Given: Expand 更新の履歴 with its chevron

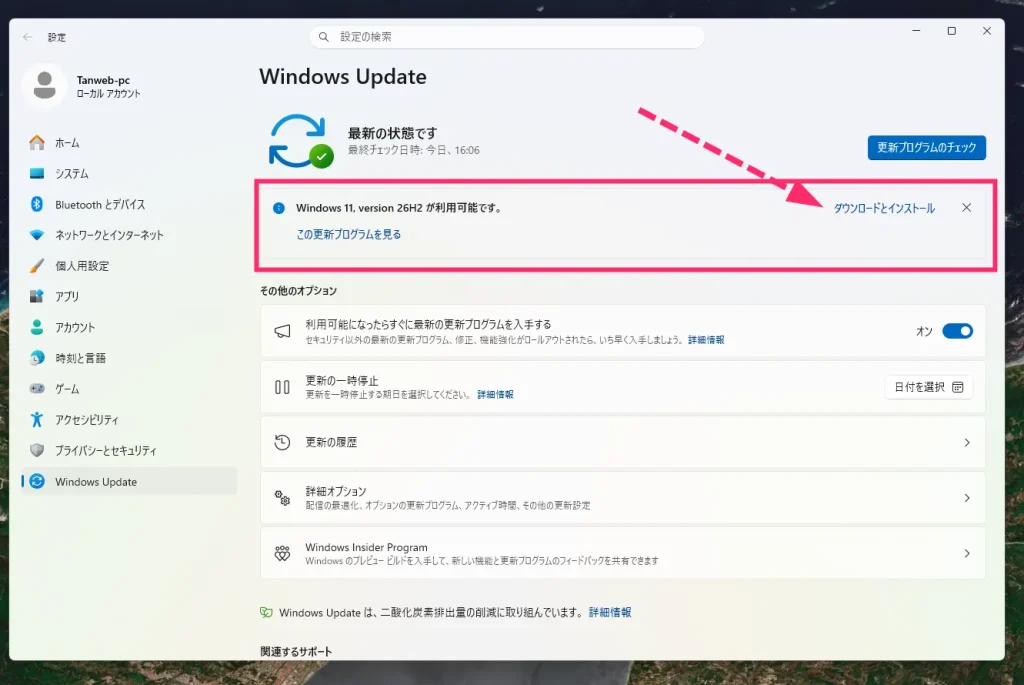Looking at the screenshot, I should click(x=967, y=443).
